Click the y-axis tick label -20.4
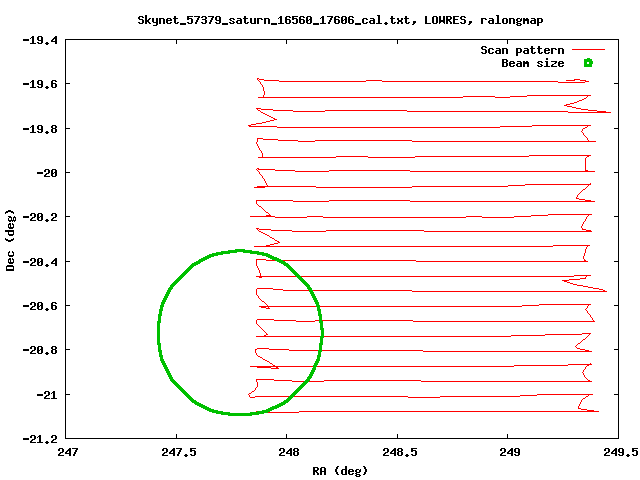This screenshot has height=480, width=640. (x=40, y=262)
